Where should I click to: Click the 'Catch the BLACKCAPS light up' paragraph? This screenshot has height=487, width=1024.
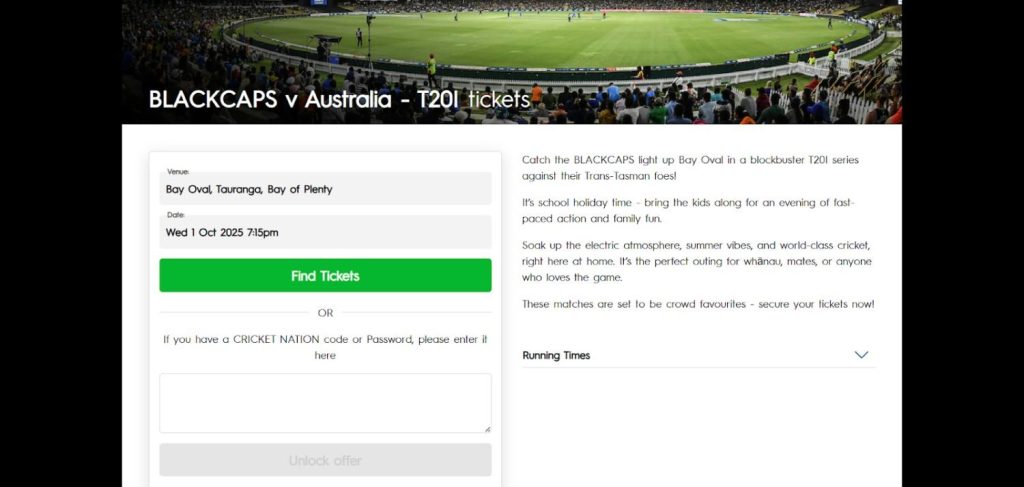(690, 168)
